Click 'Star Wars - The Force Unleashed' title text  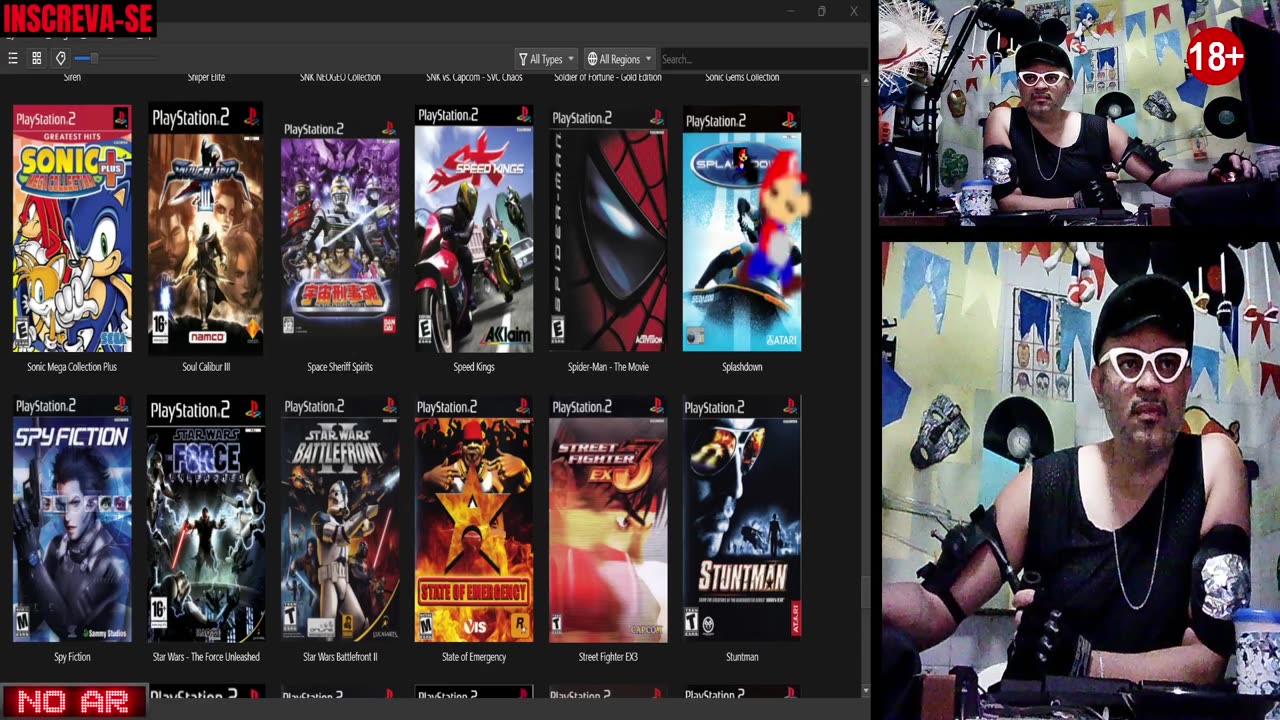(206, 657)
